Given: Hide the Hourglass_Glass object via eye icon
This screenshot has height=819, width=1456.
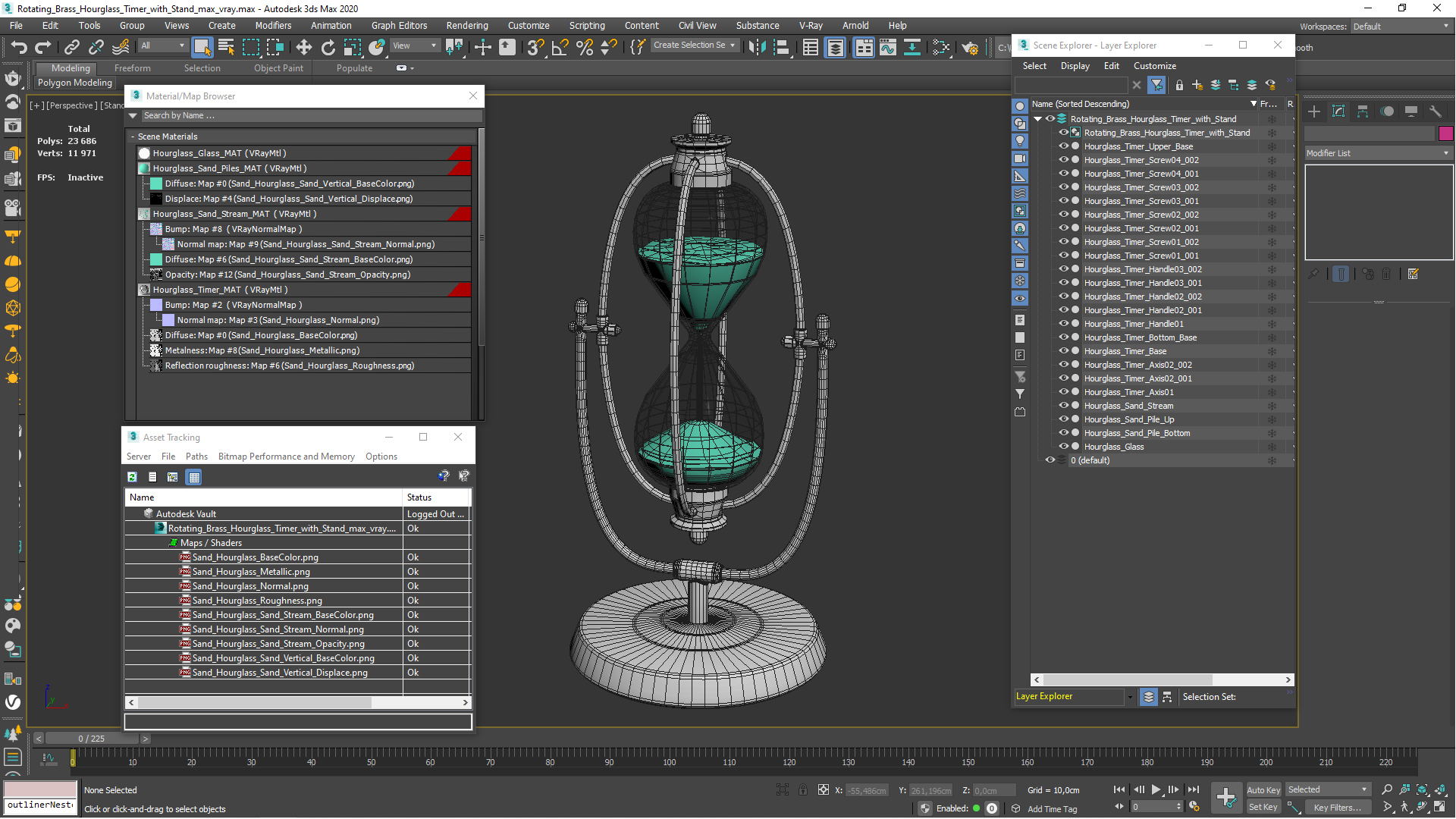Looking at the screenshot, I should [x=1063, y=447].
